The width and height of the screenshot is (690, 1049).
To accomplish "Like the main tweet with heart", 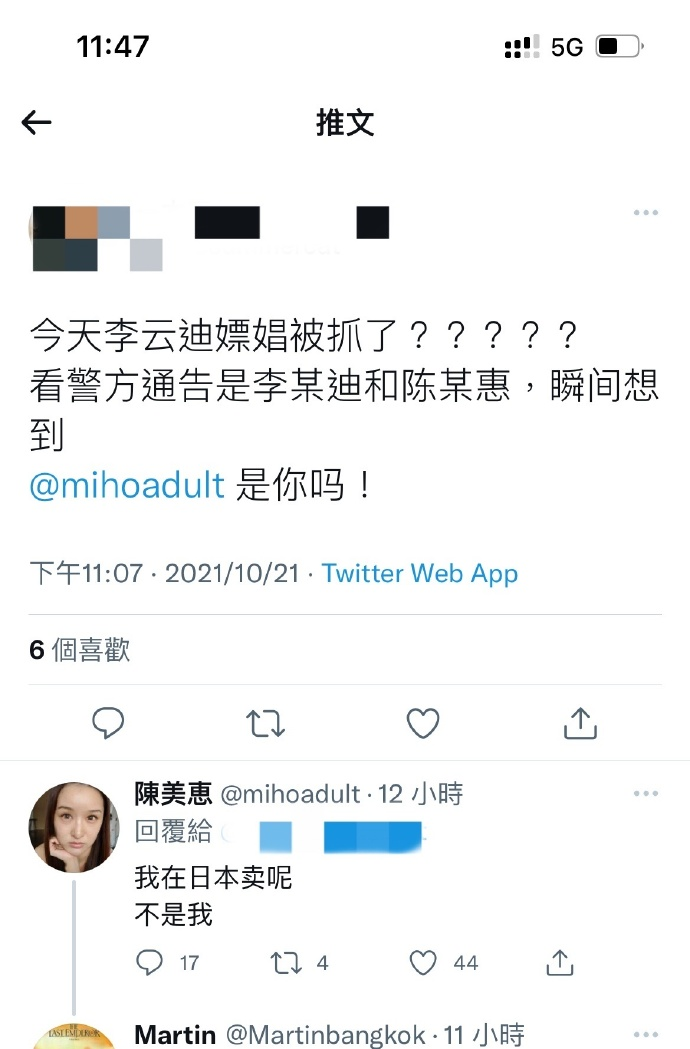I will point(423,723).
